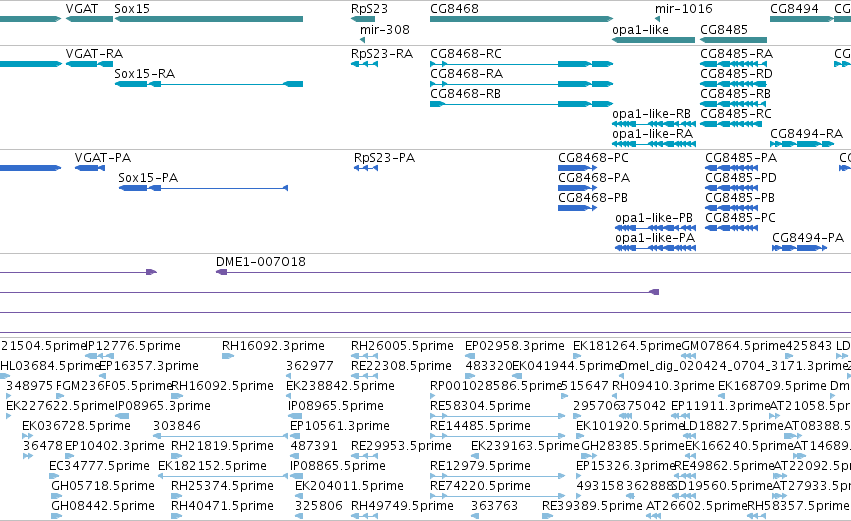
Task: Click the VGAT-PA protein label
Action: click(103, 157)
